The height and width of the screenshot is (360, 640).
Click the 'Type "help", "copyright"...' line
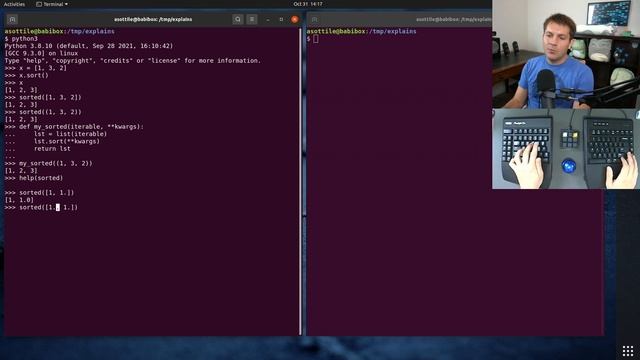[x=133, y=61]
